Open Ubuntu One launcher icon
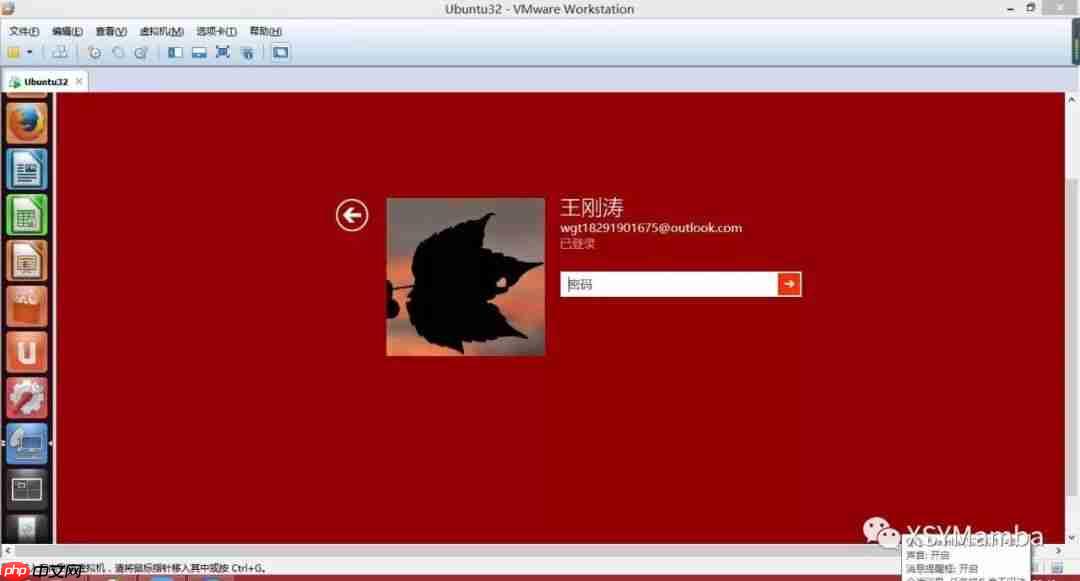The width and height of the screenshot is (1080, 581). tap(27, 352)
